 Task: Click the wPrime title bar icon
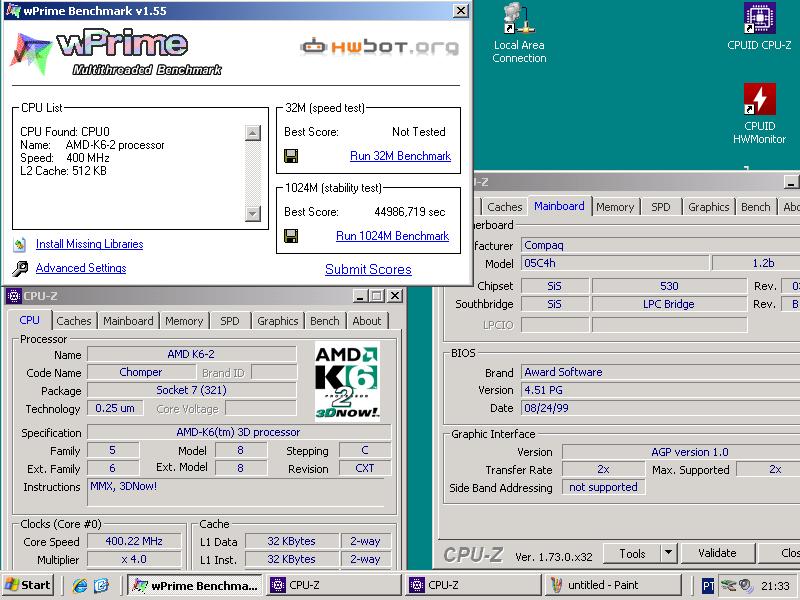pyautogui.click(x=13, y=10)
